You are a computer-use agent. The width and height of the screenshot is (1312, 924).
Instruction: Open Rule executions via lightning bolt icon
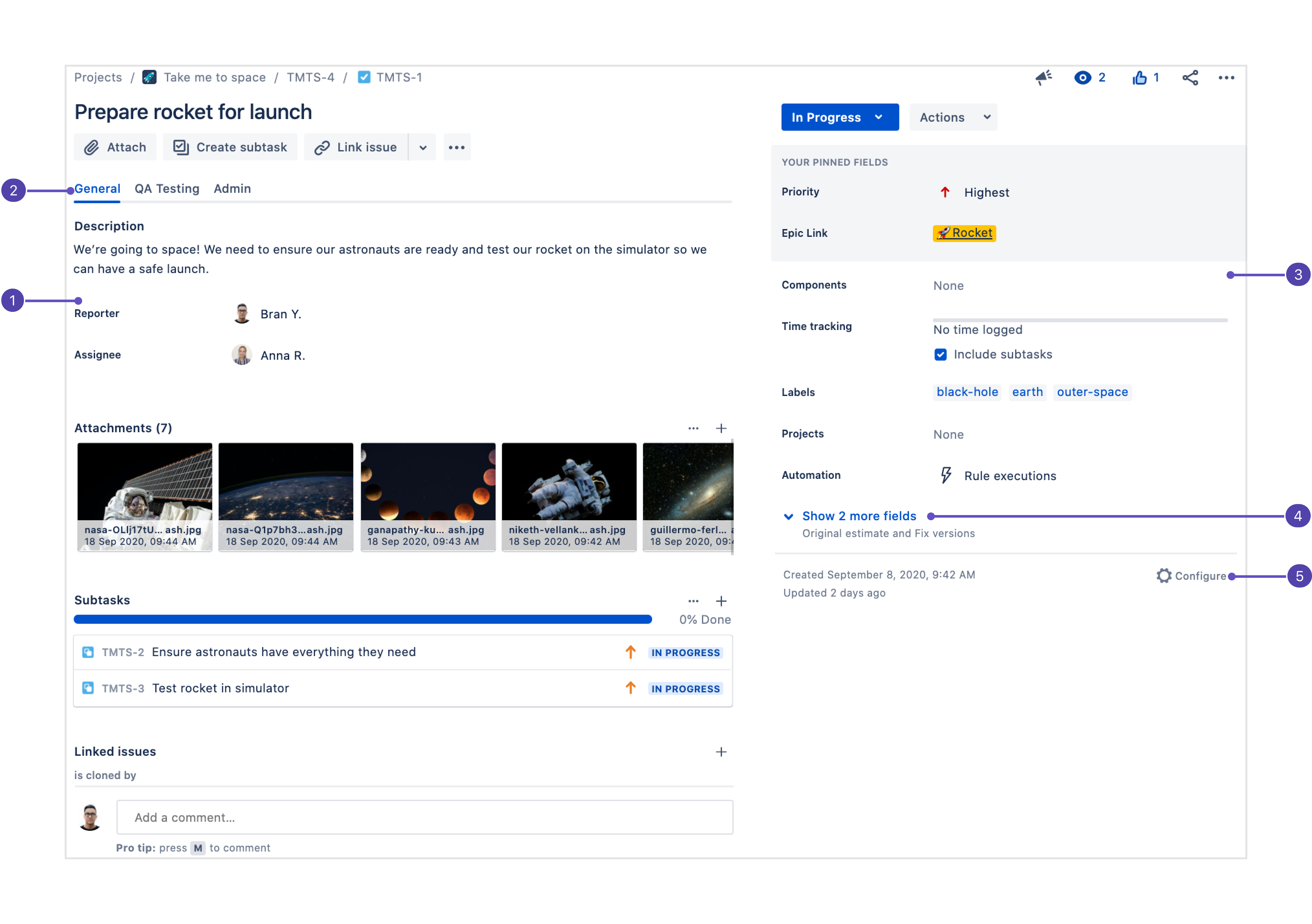point(946,475)
